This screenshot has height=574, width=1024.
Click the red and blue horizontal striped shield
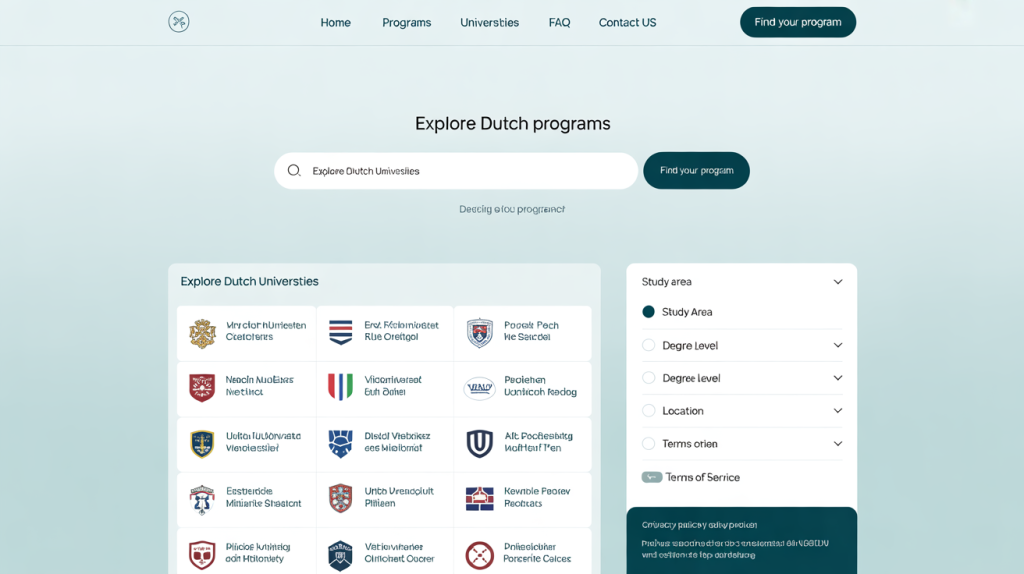coord(341,332)
